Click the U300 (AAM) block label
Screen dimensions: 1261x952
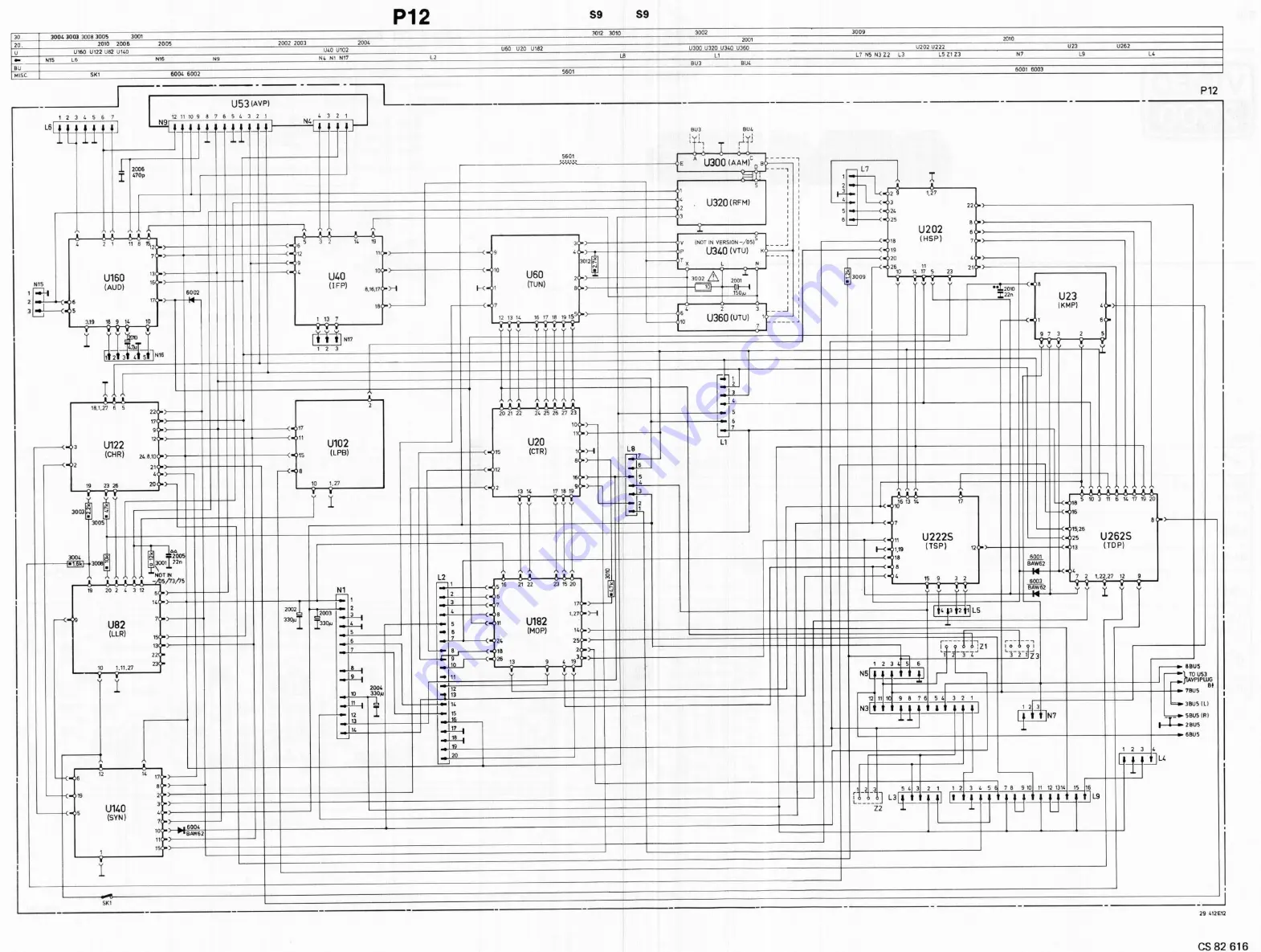[x=727, y=162]
